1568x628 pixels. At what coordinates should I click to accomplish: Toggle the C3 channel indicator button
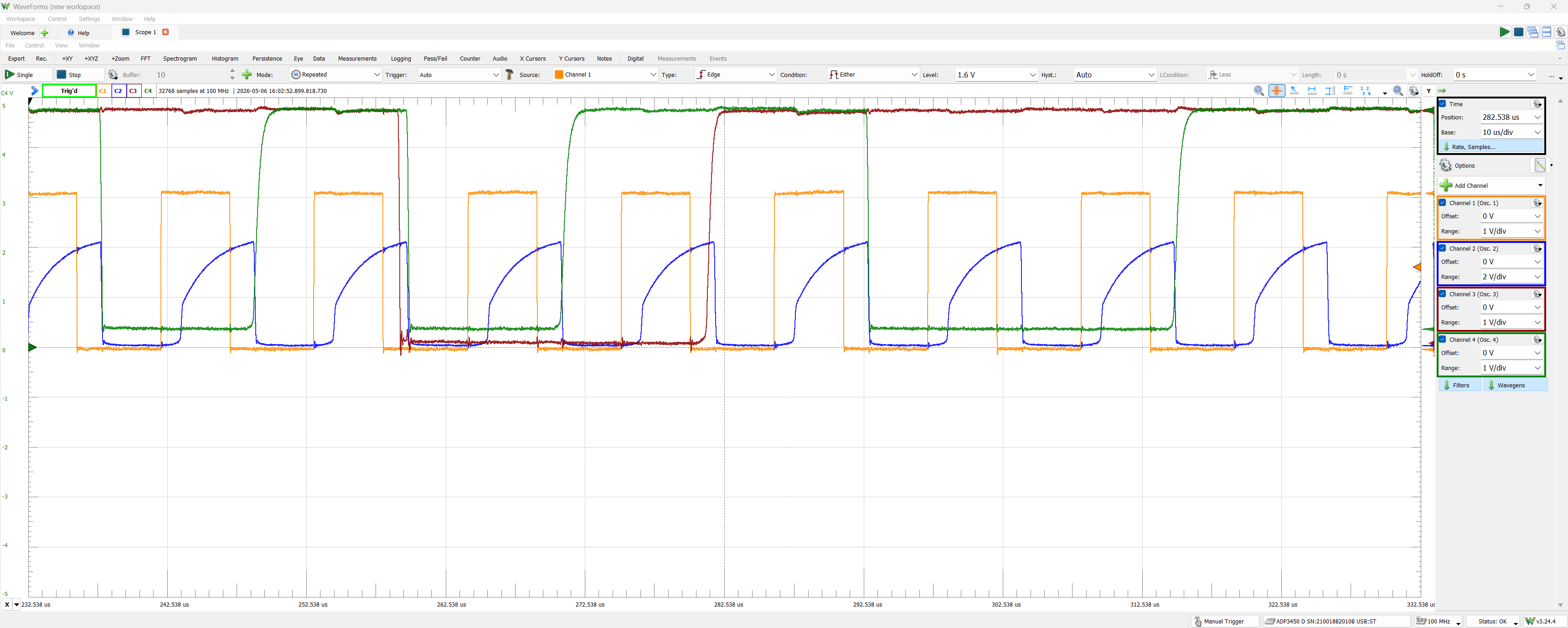tap(133, 91)
